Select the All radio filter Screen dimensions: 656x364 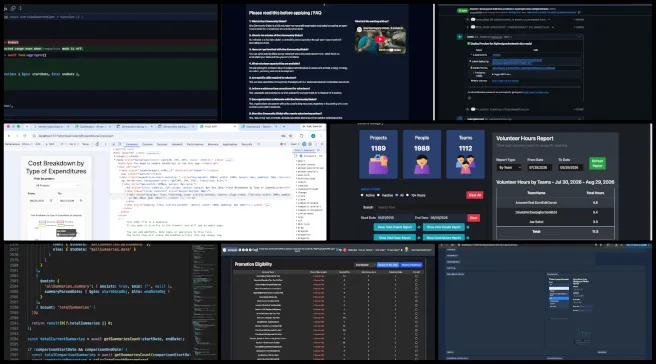click(397, 195)
